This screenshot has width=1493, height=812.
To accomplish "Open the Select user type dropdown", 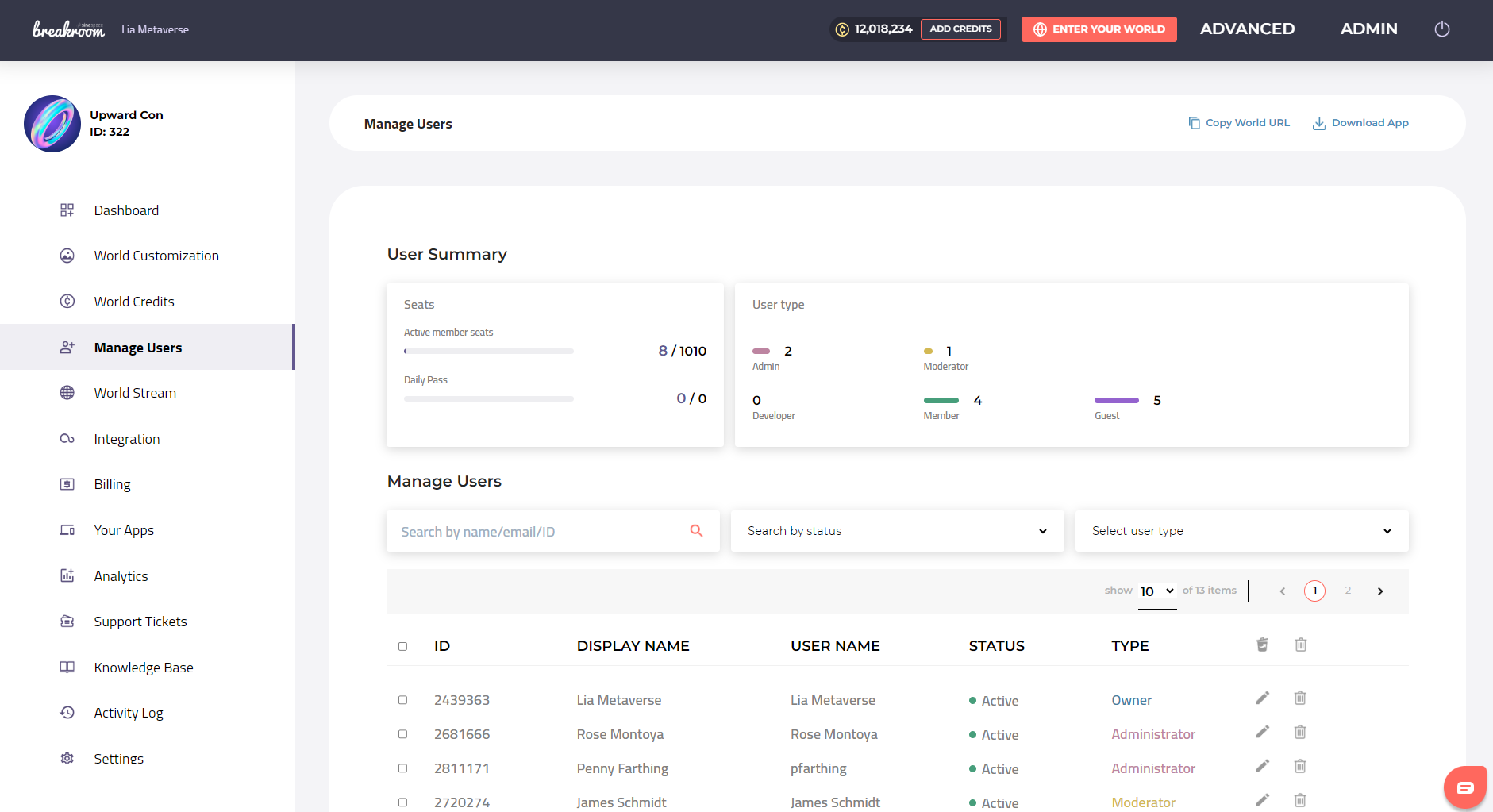I will click(1242, 531).
